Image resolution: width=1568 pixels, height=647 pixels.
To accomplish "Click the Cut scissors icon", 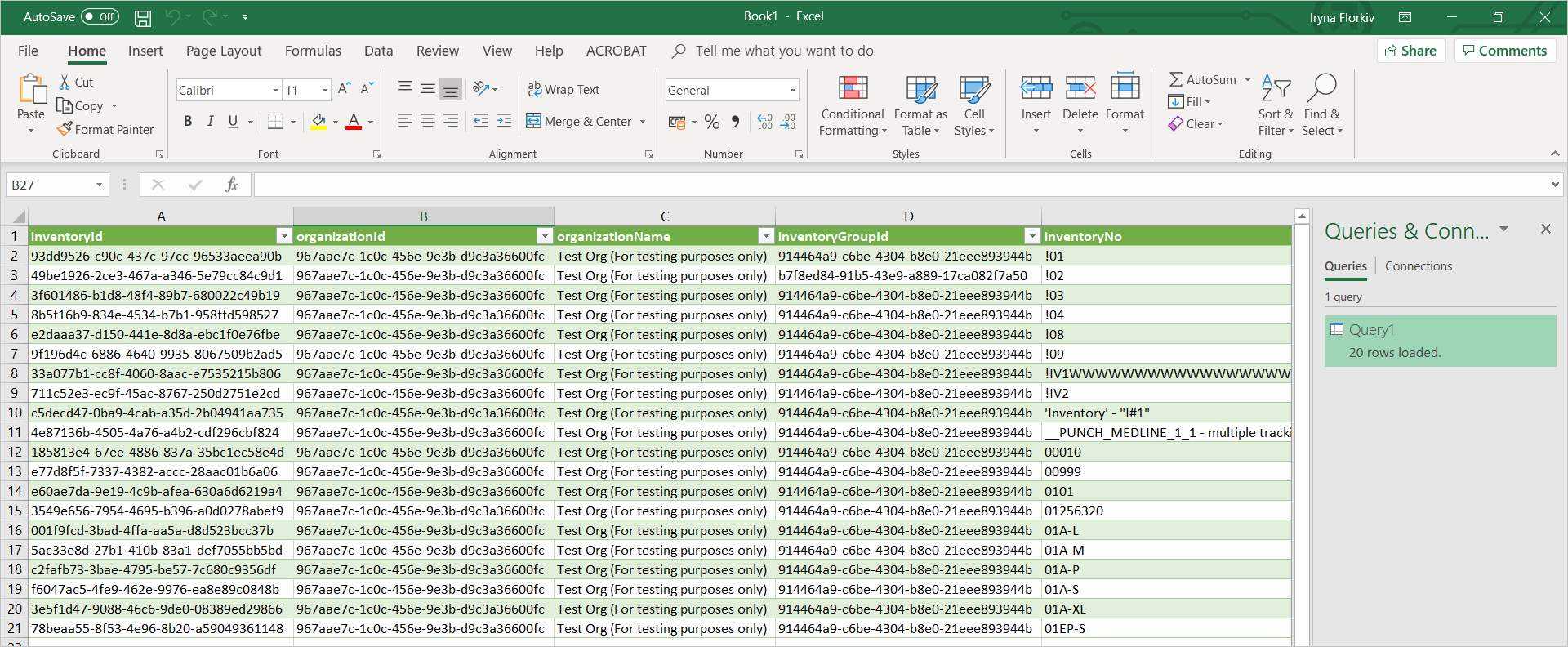I will coord(65,82).
